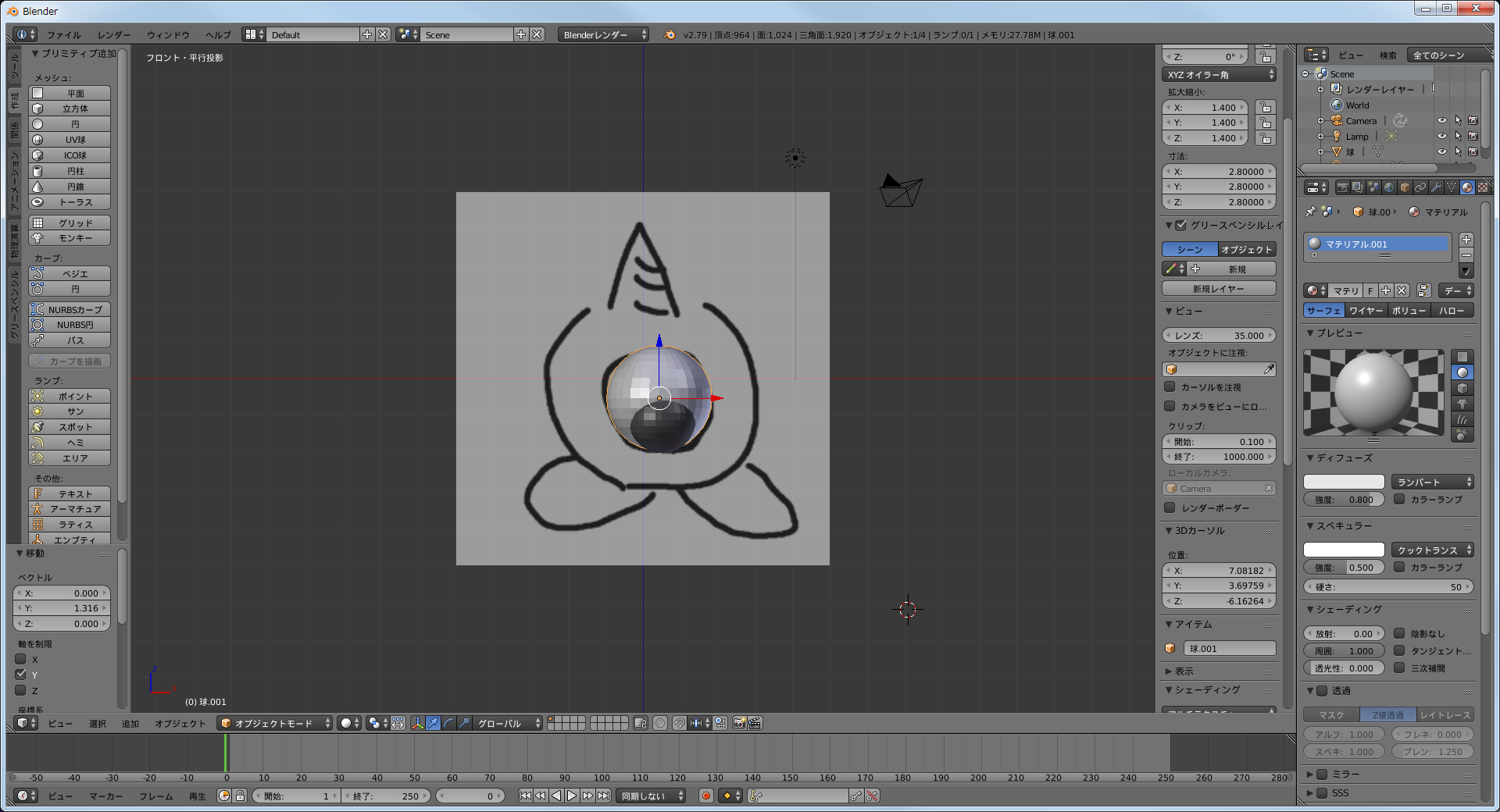
Task: Unlink the material with X button
Action: coord(1402,290)
